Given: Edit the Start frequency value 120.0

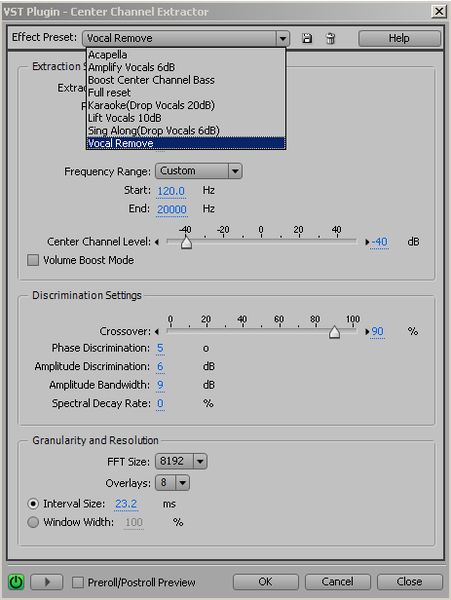Looking at the screenshot, I should pyautogui.click(x=171, y=191).
